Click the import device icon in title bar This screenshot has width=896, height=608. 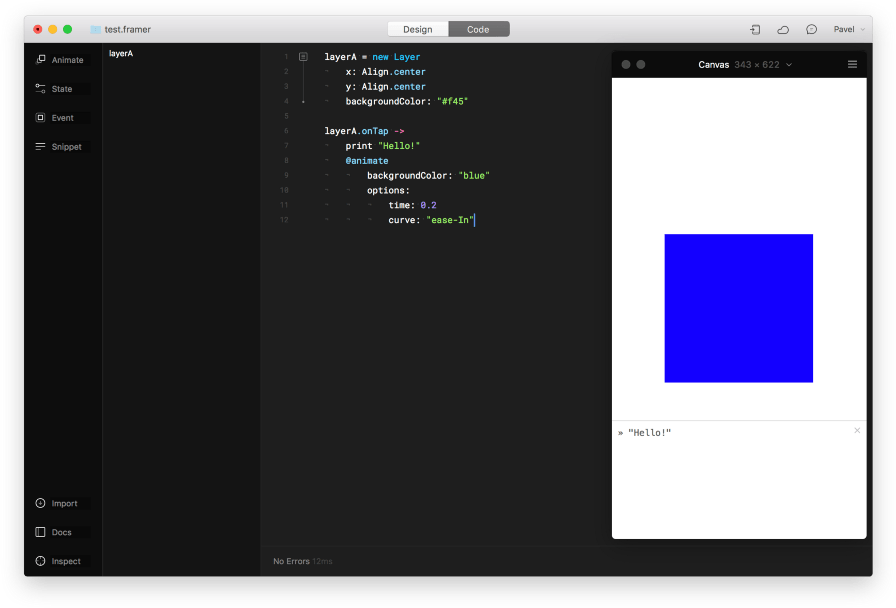pyautogui.click(x=755, y=29)
